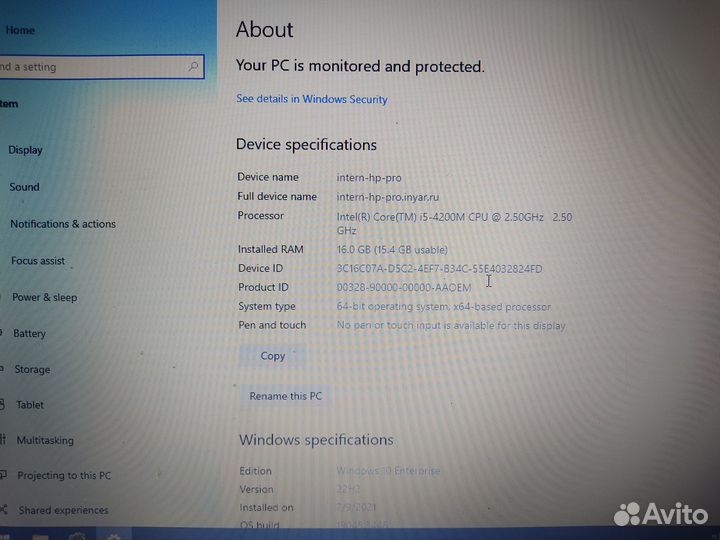This screenshot has height=540, width=720.
Task: Select device name value intern-hp-pro
Action: (369, 178)
